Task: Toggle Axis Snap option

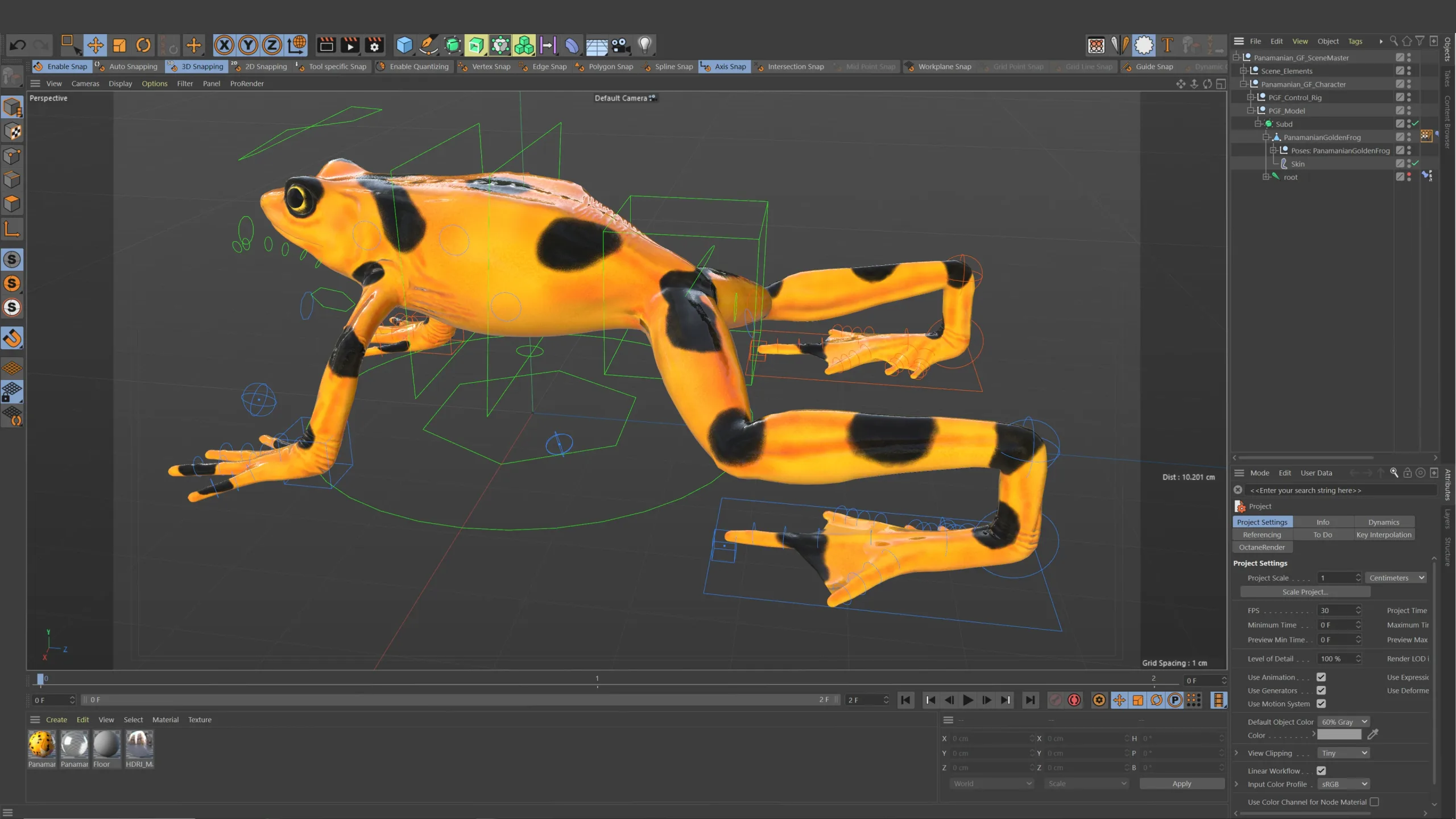Action: 723,67
